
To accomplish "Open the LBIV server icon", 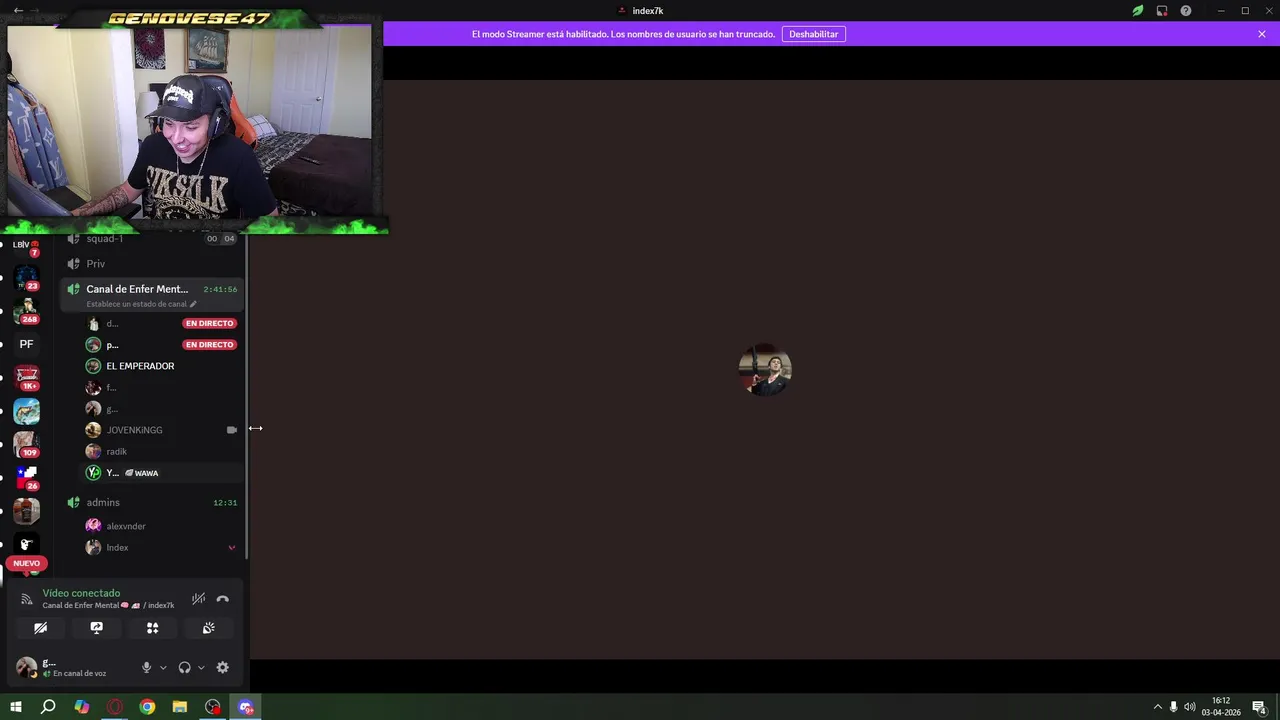I will [x=26, y=245].
